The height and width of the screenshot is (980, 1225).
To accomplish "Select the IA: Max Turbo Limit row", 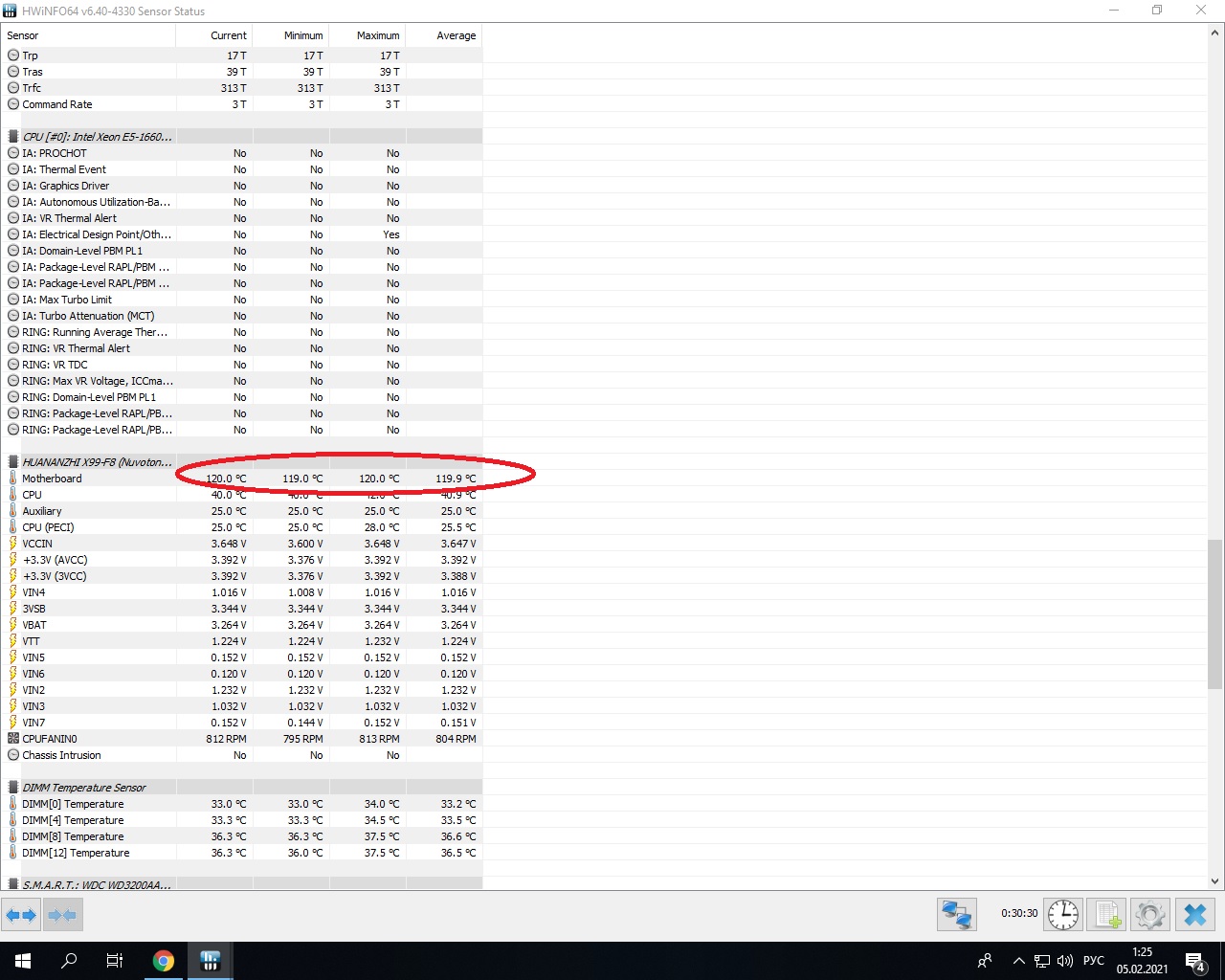I will (x=242, y=300).
